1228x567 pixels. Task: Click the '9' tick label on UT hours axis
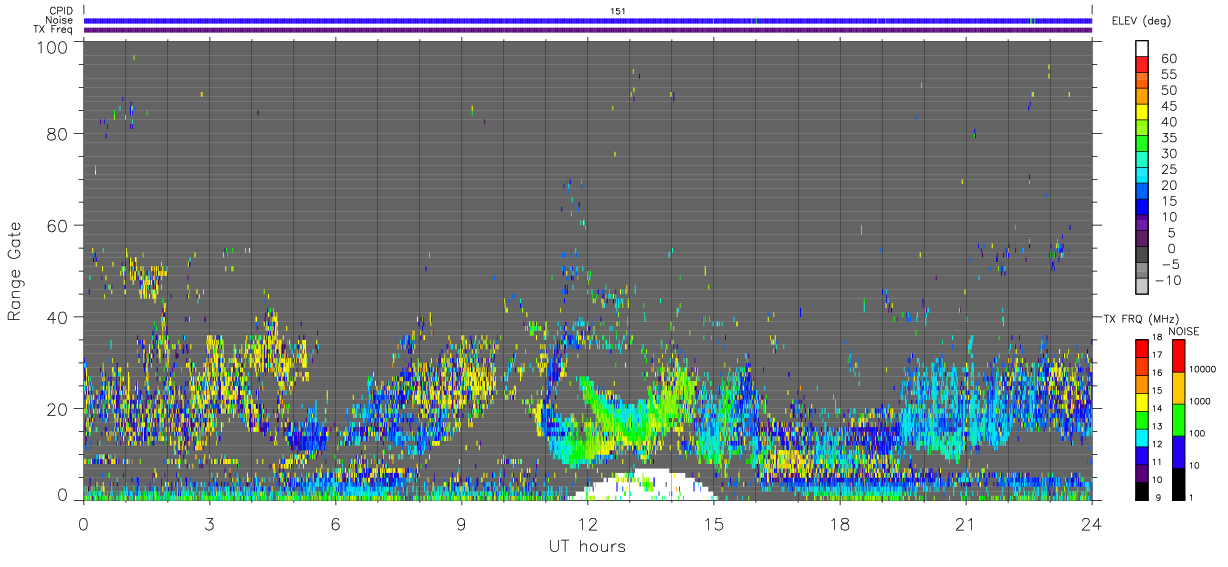[461, 524]
